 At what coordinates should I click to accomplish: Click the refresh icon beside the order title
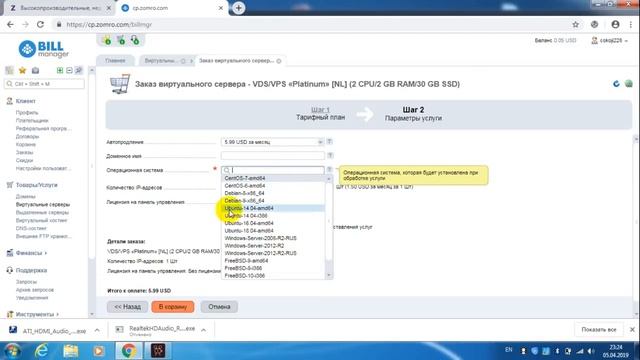[616, 84]
